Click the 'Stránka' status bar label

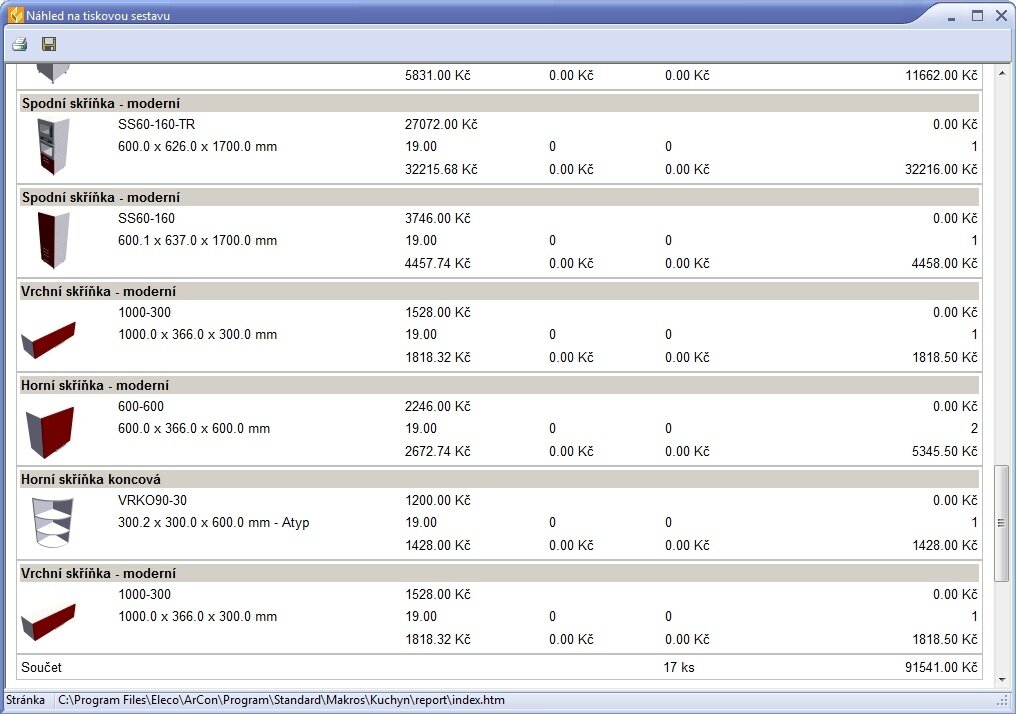click(x=25, y=701)
